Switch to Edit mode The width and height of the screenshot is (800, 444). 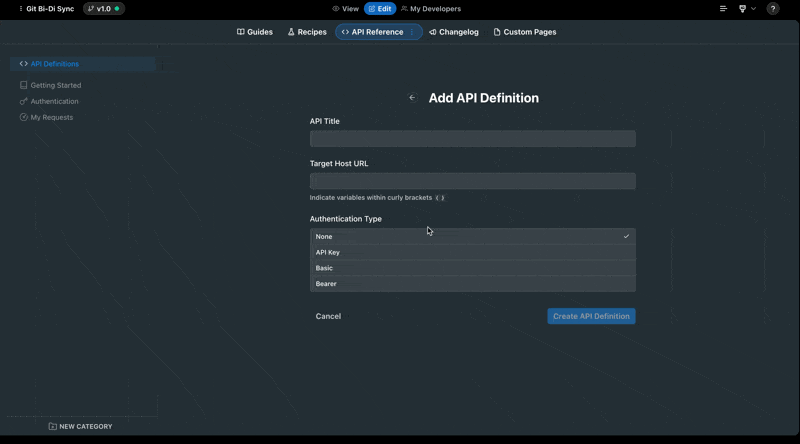pos(380,9)
